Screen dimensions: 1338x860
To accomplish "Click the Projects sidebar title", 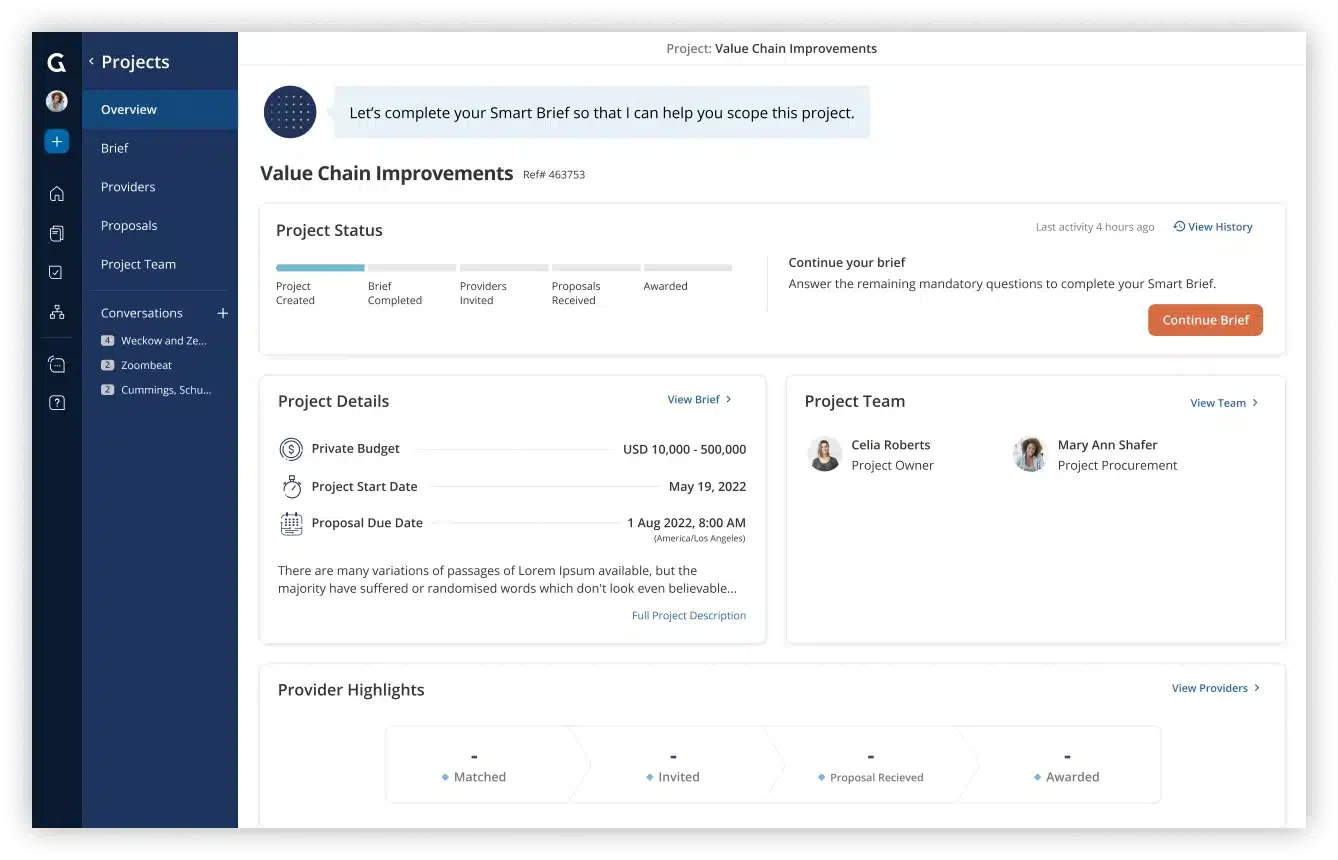I will click(x=136, y=62).
